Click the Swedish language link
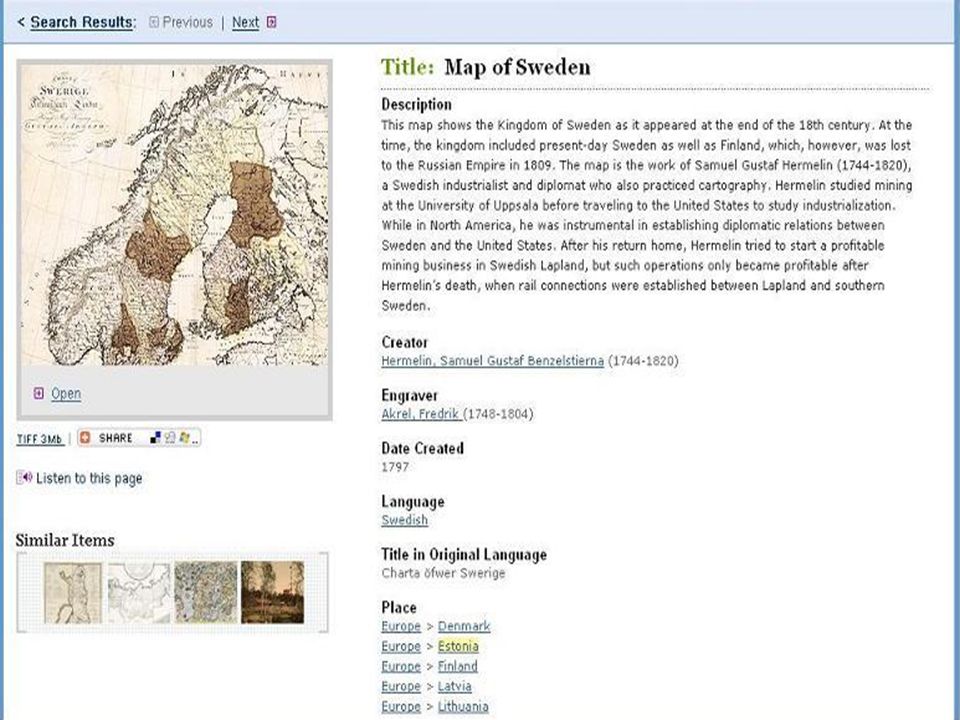This screenshot has width=960, height=720. point(405,520)
